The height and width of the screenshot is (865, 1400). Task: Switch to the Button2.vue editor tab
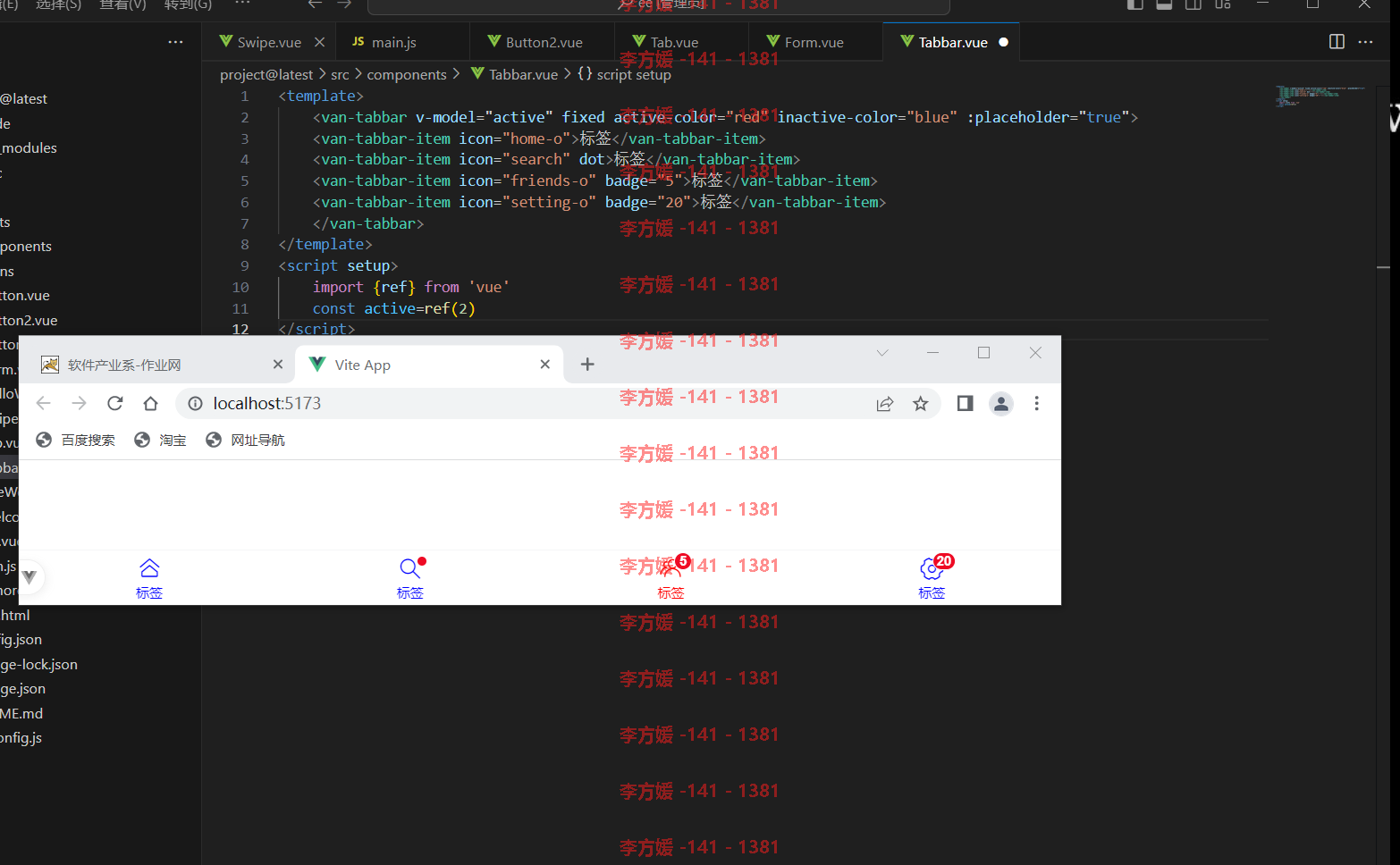544,42
